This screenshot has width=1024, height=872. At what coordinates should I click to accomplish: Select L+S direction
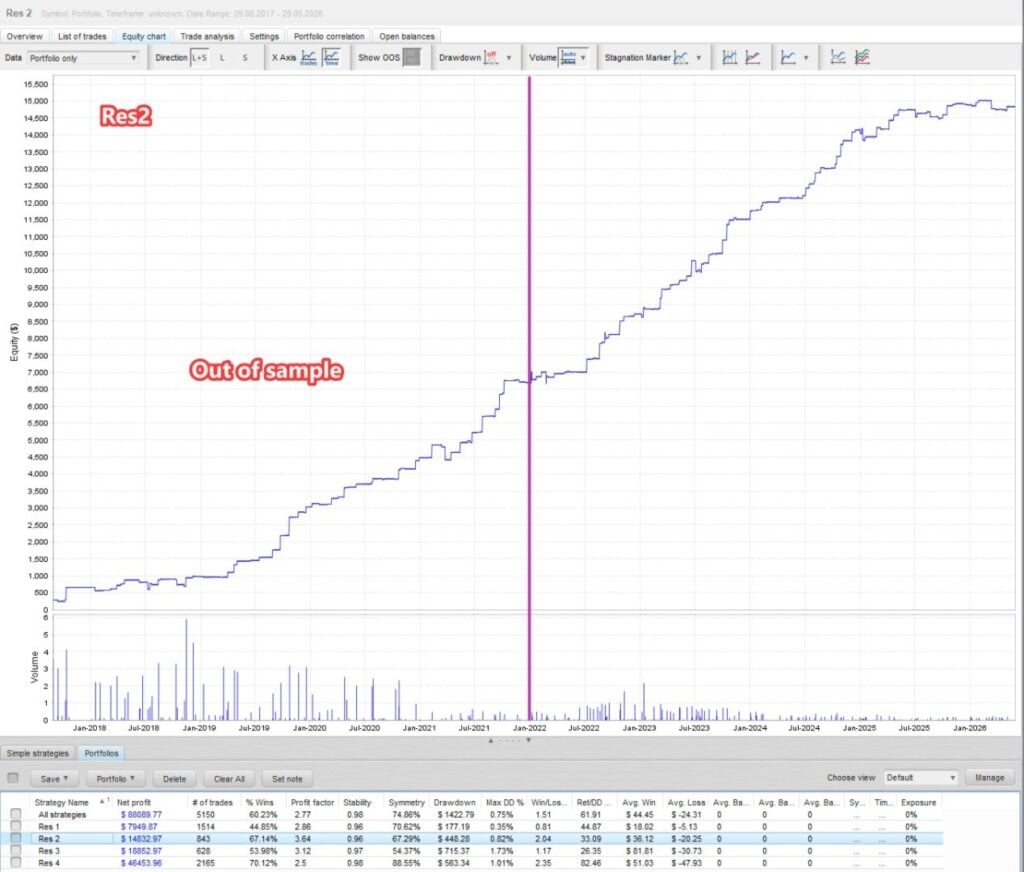[x=199, y=58]
